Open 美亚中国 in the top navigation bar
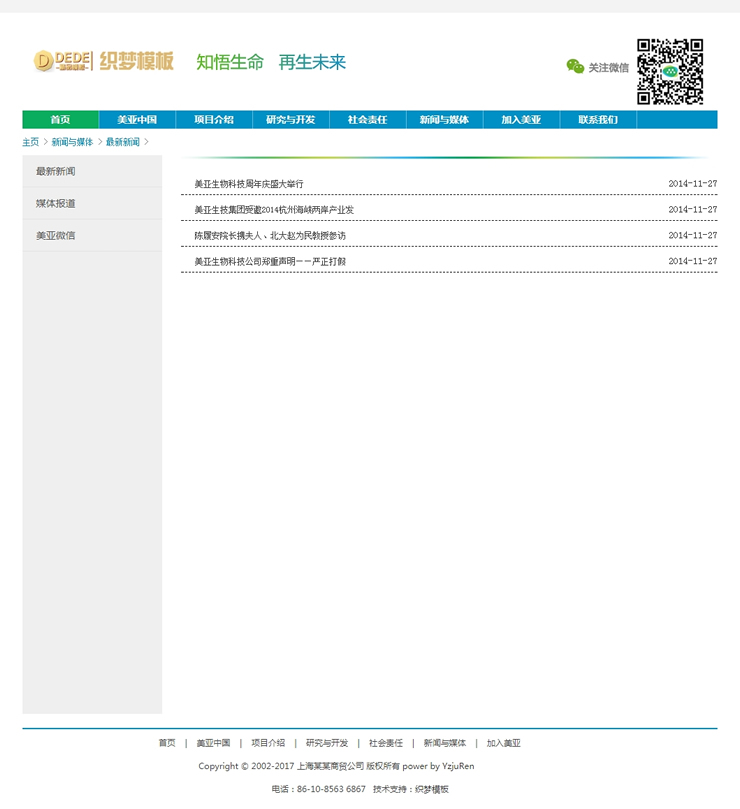740x809 pixels. click(x=137, y=120)
